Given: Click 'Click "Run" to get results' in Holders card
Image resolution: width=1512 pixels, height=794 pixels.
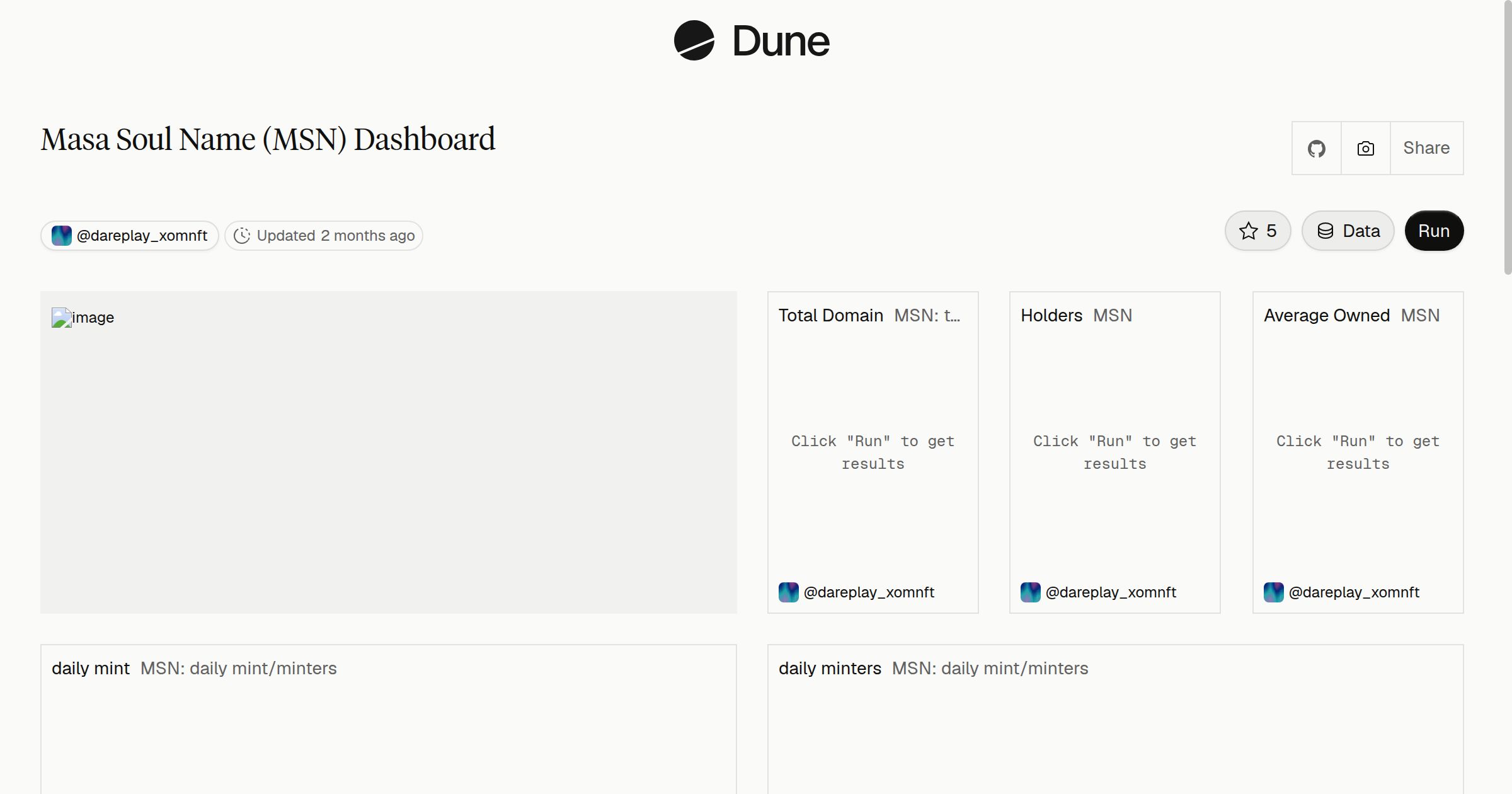Looking at the screenshot, I should pyautogui.click(x=1114, y=452).
